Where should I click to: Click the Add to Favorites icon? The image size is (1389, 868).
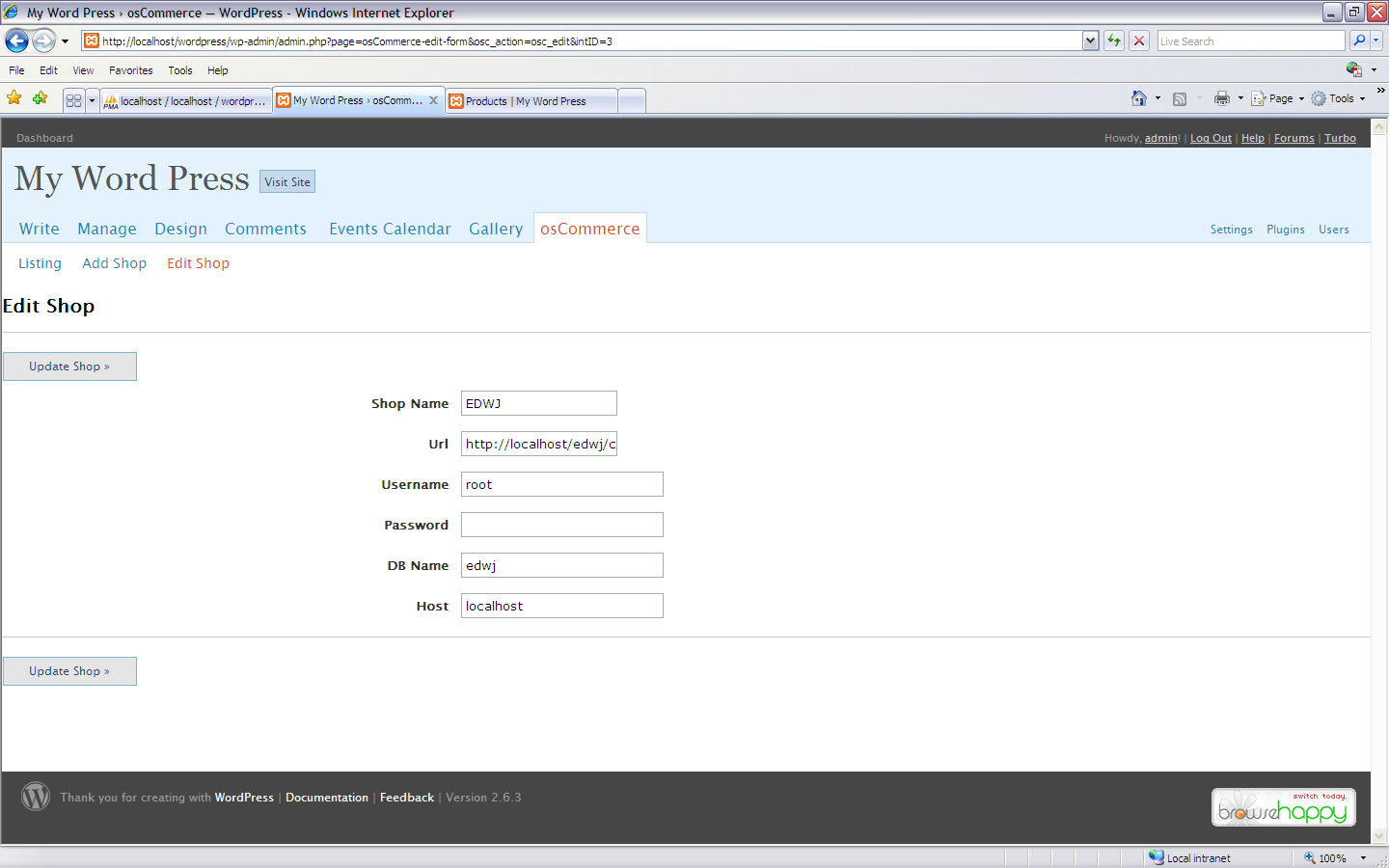click(x=40, y=98)
